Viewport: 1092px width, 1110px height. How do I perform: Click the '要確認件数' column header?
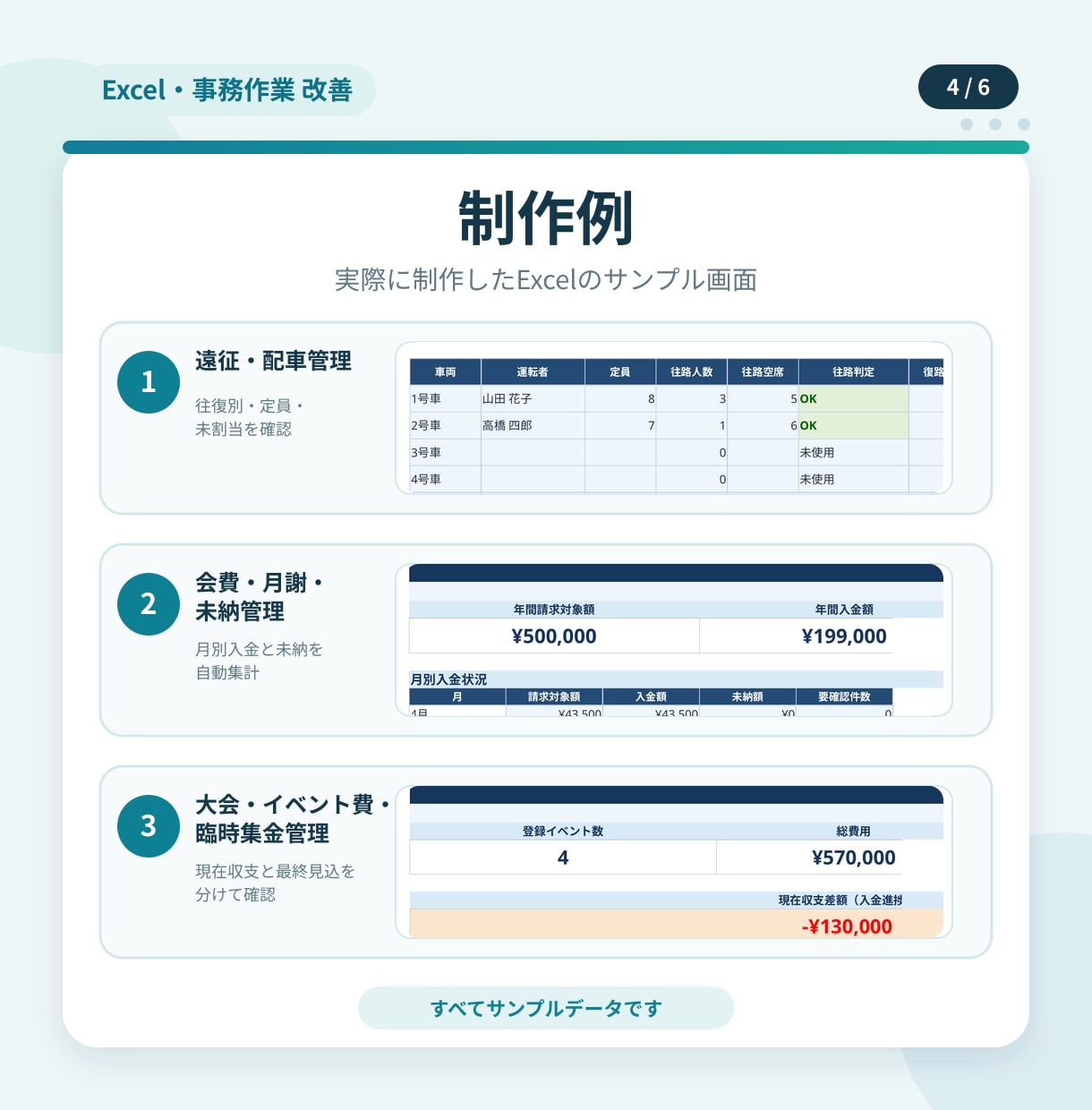844,696
